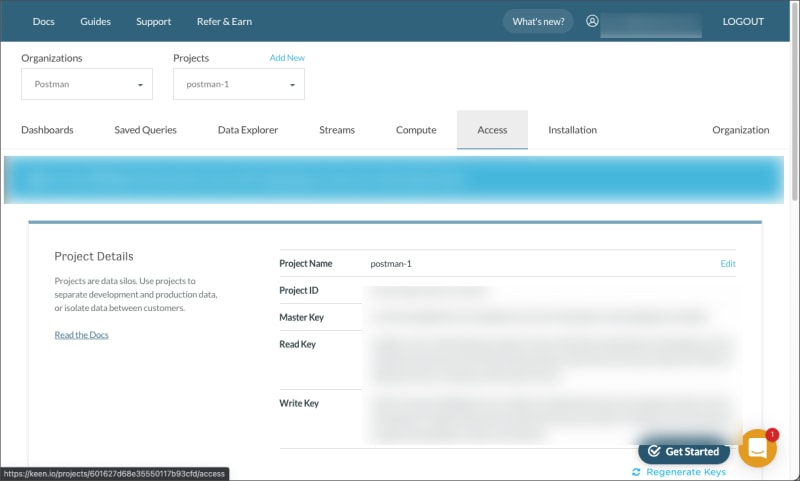Click the Read Key label

click(x=297, y=344)
